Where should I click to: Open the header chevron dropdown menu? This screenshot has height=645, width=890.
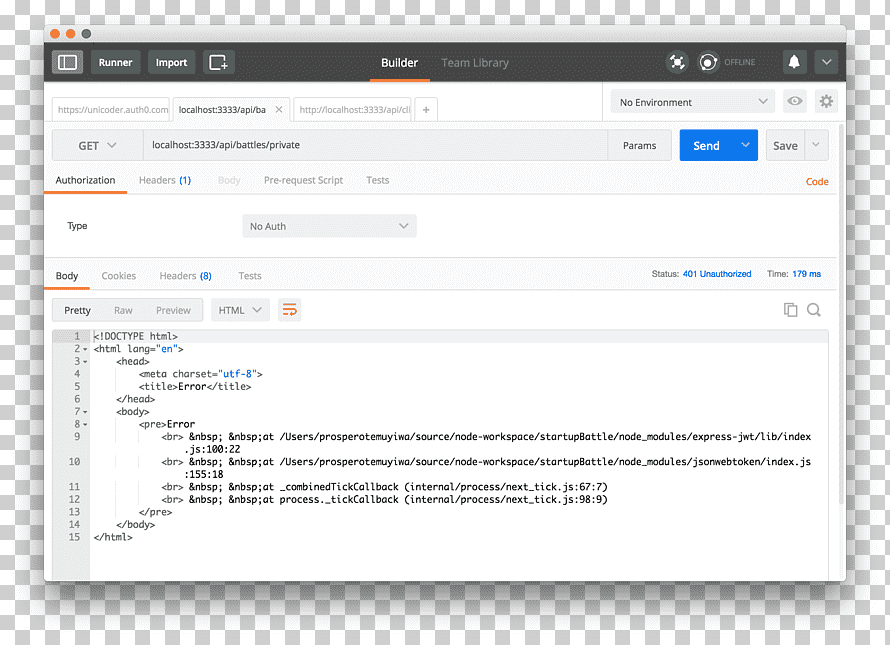826,62
